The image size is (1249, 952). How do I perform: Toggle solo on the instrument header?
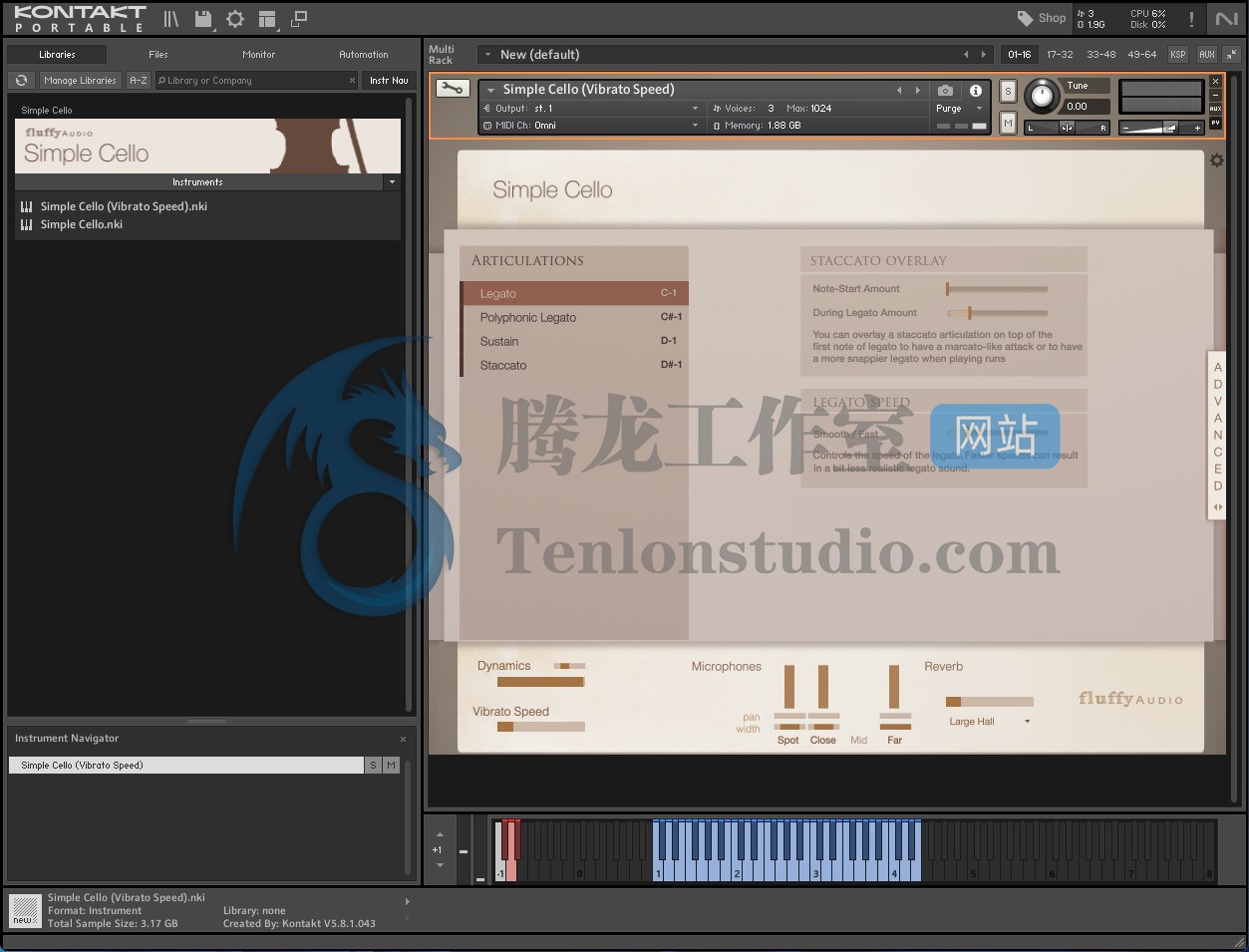tap(1008, 91)
